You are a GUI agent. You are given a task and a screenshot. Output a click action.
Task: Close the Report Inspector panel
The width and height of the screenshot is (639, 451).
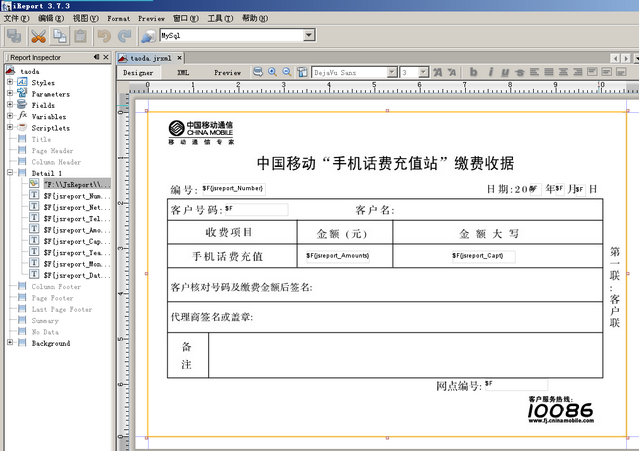pyautogui.click(x=106, y=57)
